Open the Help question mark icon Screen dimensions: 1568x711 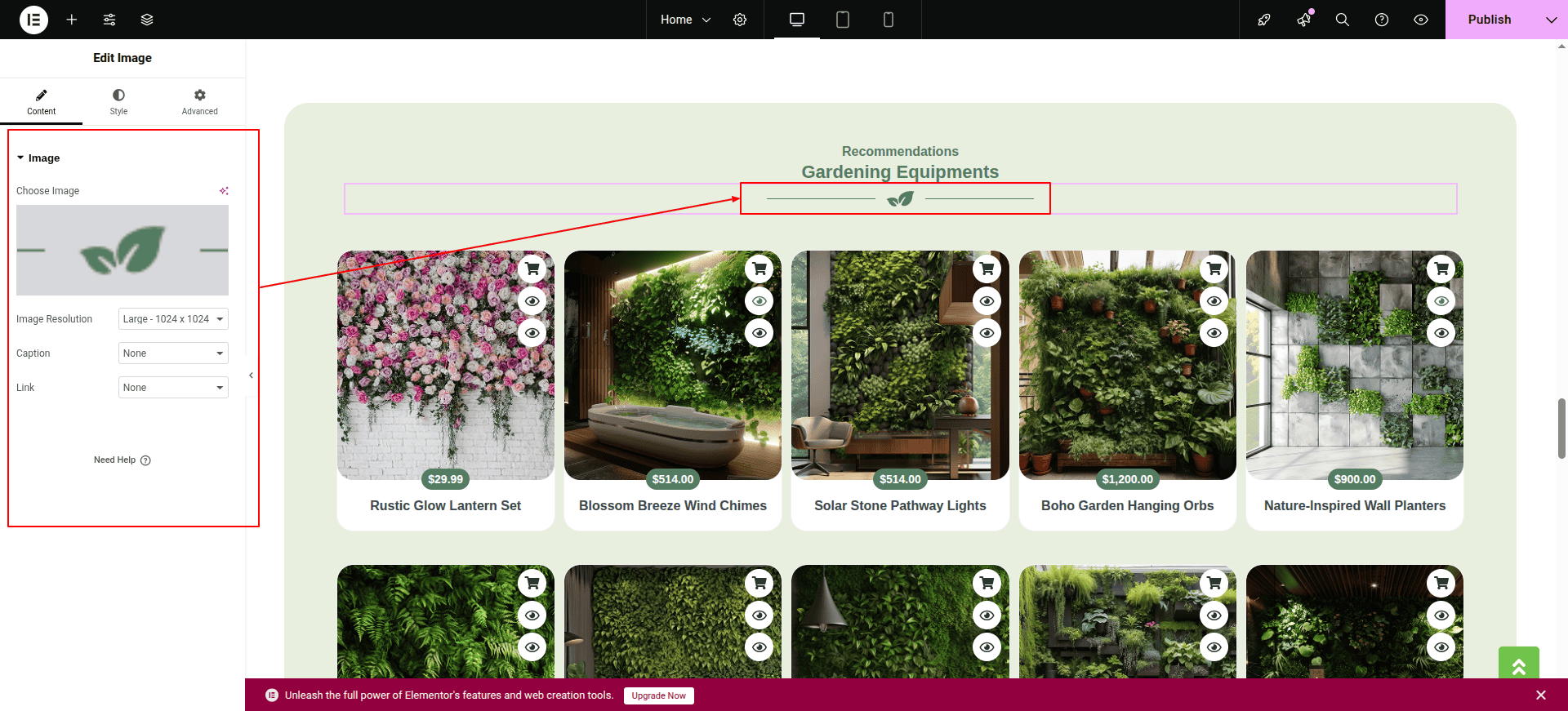pyautogui.click(x=1382, y=20)
